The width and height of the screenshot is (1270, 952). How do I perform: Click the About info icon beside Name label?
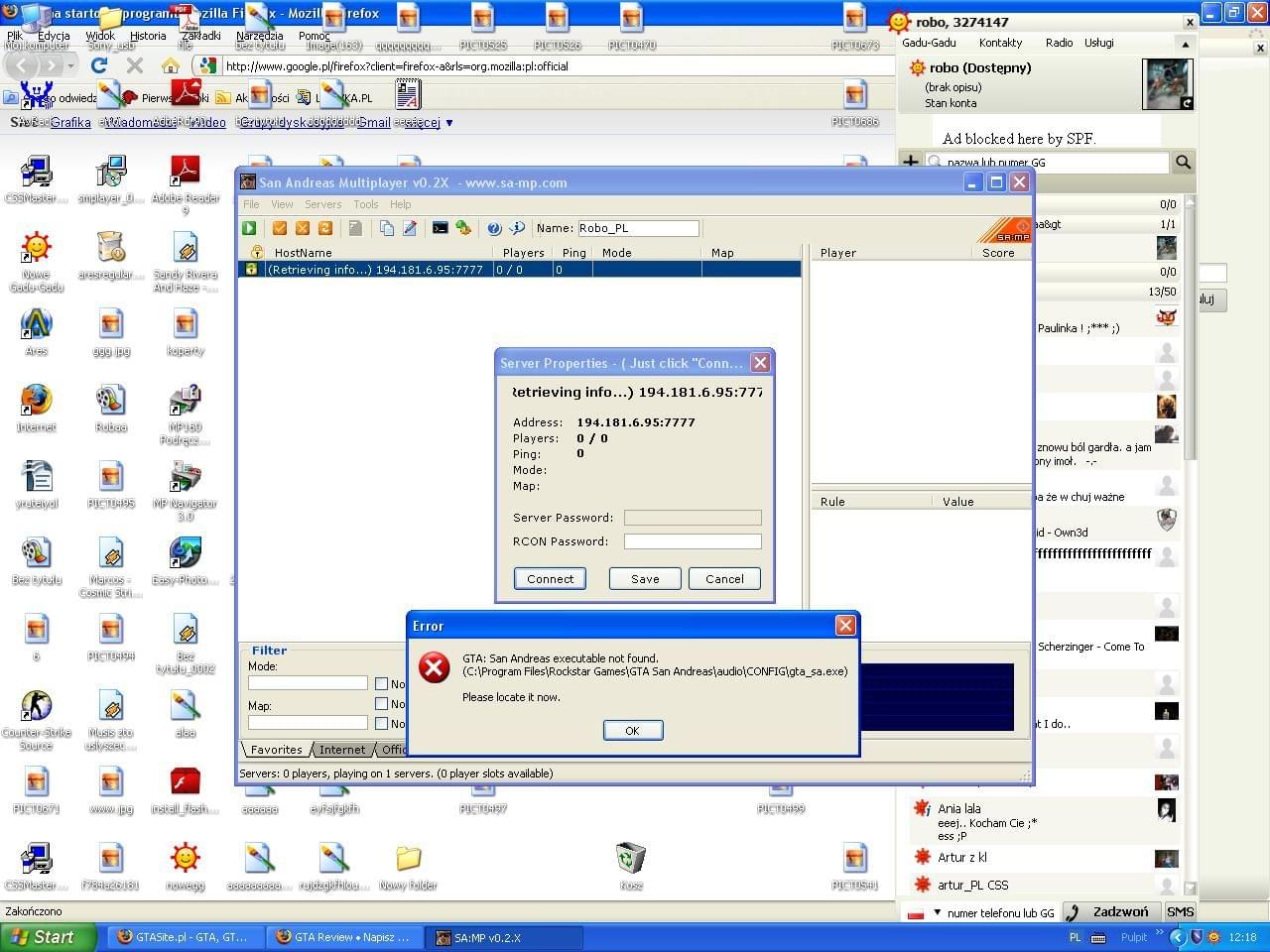point(517,228)
